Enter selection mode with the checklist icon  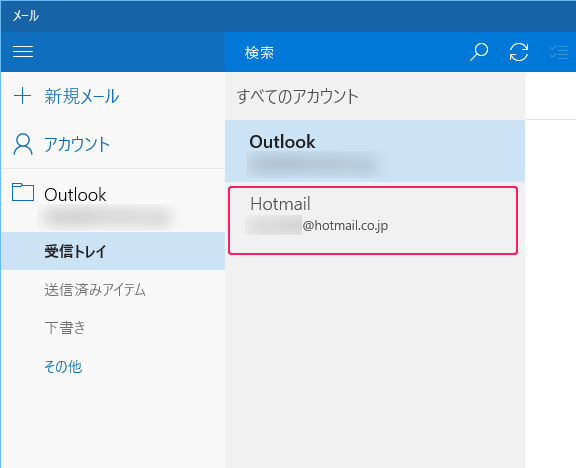(559, 52)
